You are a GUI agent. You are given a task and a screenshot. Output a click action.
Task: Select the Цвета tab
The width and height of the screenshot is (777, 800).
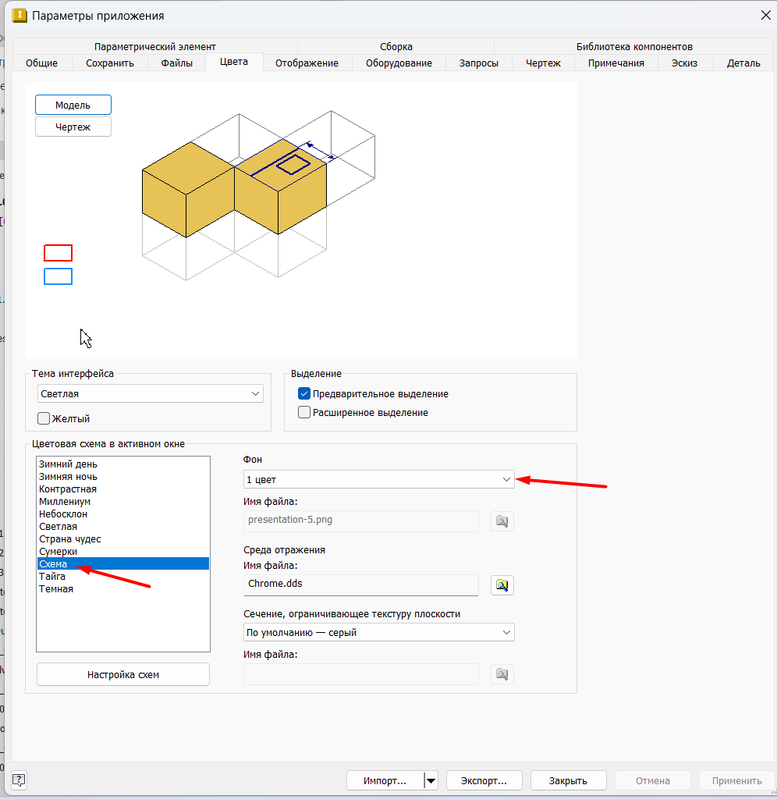point(234,61)
